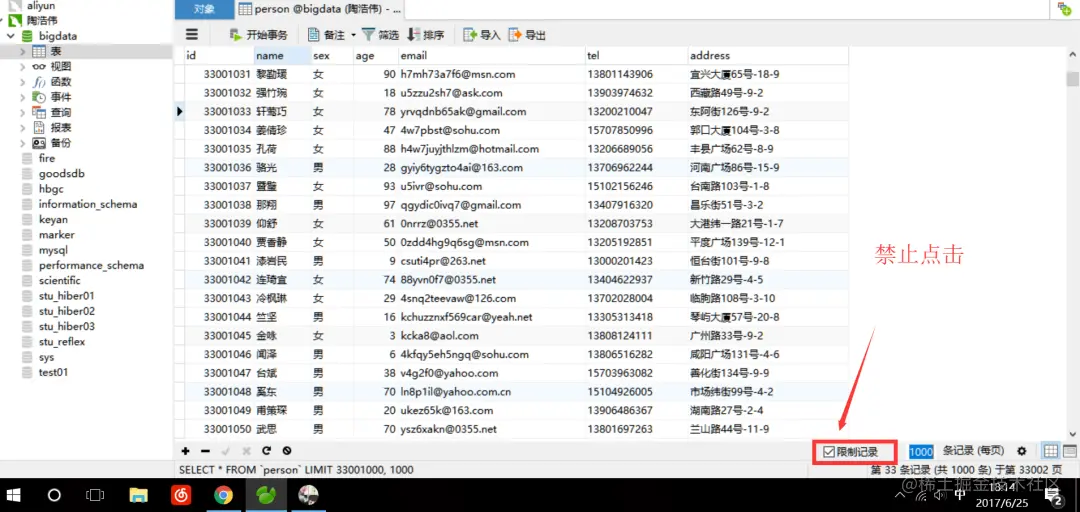
Task: Switch to grid view icon
Action: (1051, 451)
